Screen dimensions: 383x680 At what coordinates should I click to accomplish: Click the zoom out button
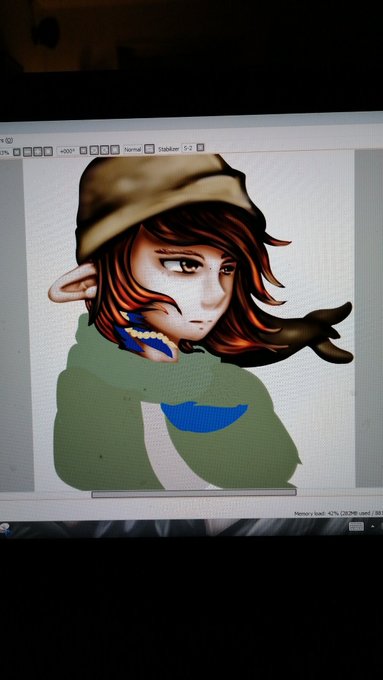point(27,152)
